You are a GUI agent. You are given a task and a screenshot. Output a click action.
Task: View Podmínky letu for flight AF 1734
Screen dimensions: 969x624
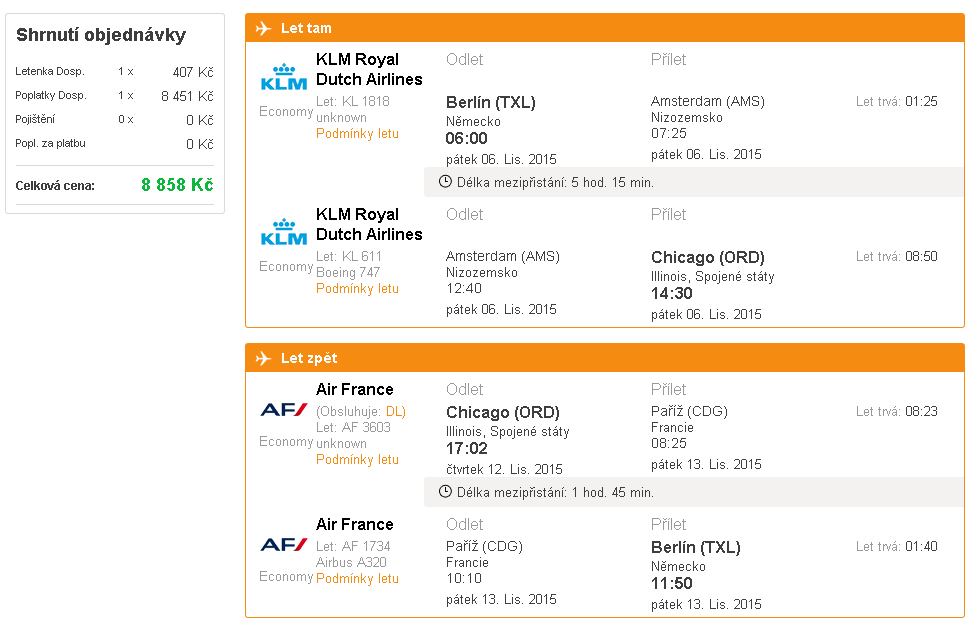[x=357, y=579]
